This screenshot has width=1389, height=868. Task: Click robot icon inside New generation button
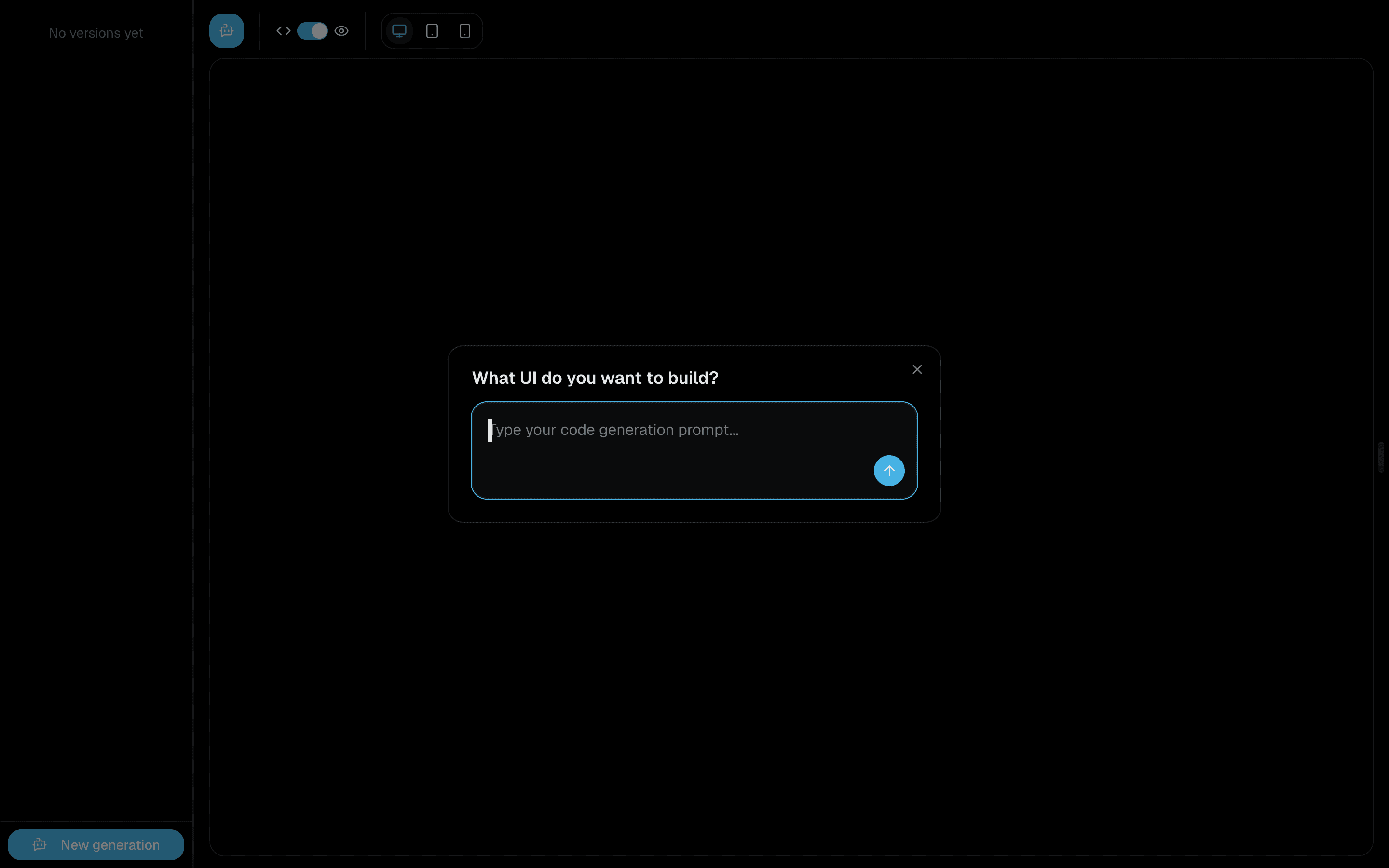(x=40, y=844)
